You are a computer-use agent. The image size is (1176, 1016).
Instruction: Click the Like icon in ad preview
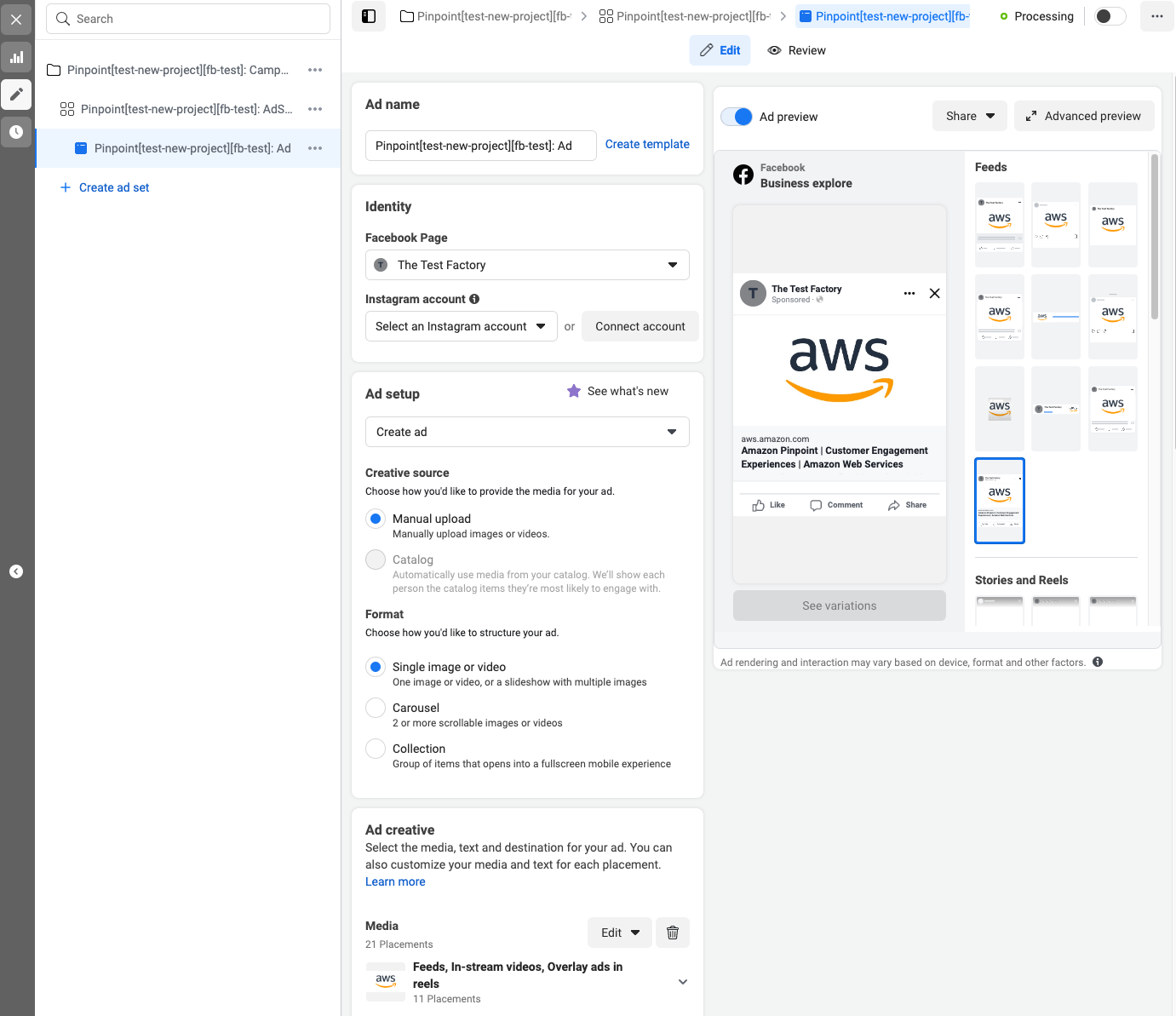pos(758,506)
